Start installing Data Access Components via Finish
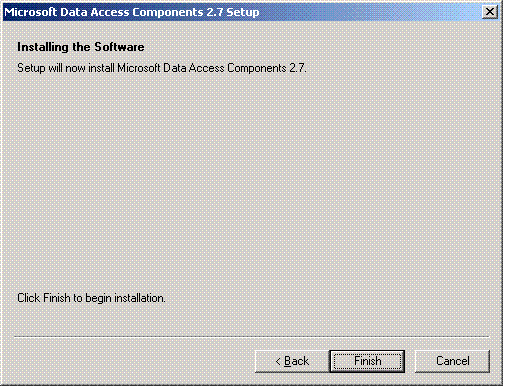This screenshot has width=508, height=388. tap(367, 361)
